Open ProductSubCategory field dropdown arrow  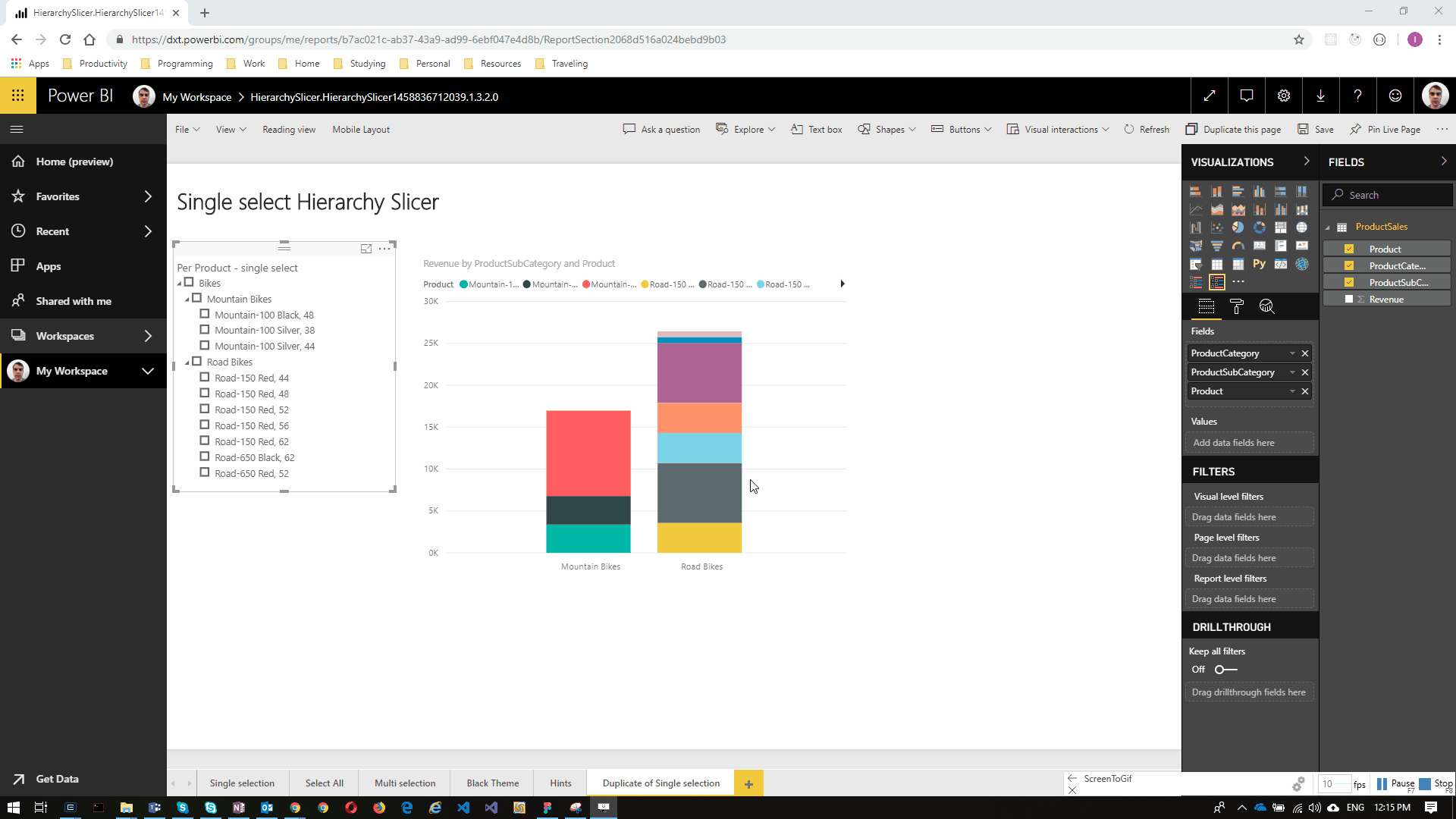[x=1292, y=372]
